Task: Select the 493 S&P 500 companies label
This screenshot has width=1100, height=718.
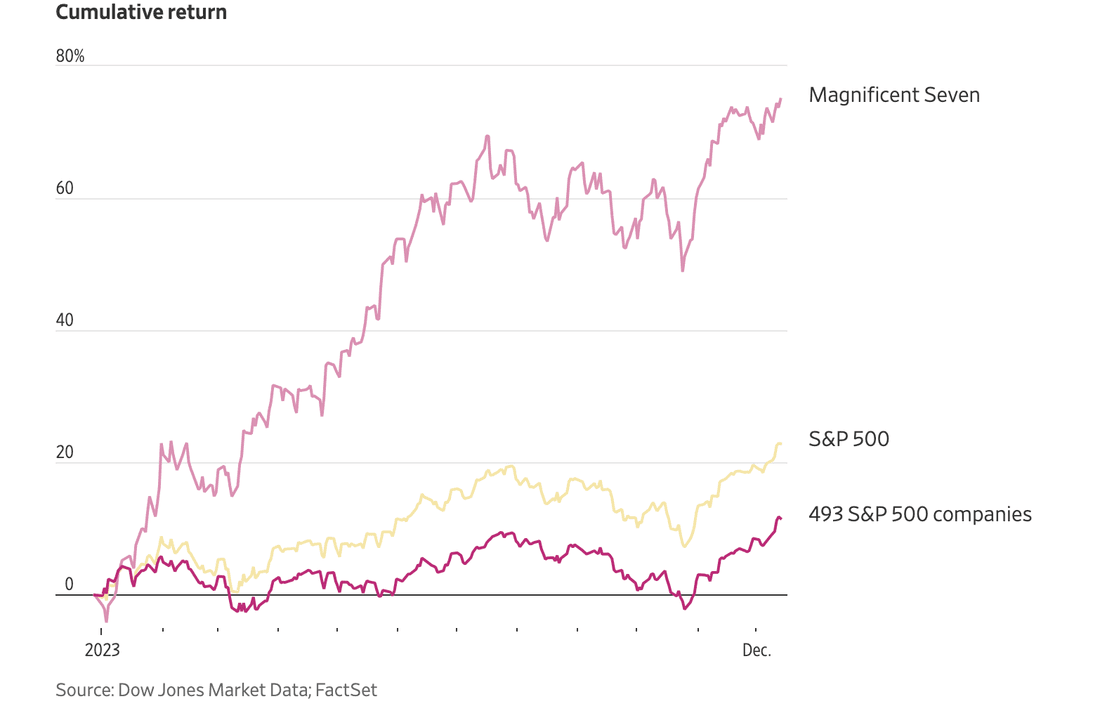Action: click(920, 514)
